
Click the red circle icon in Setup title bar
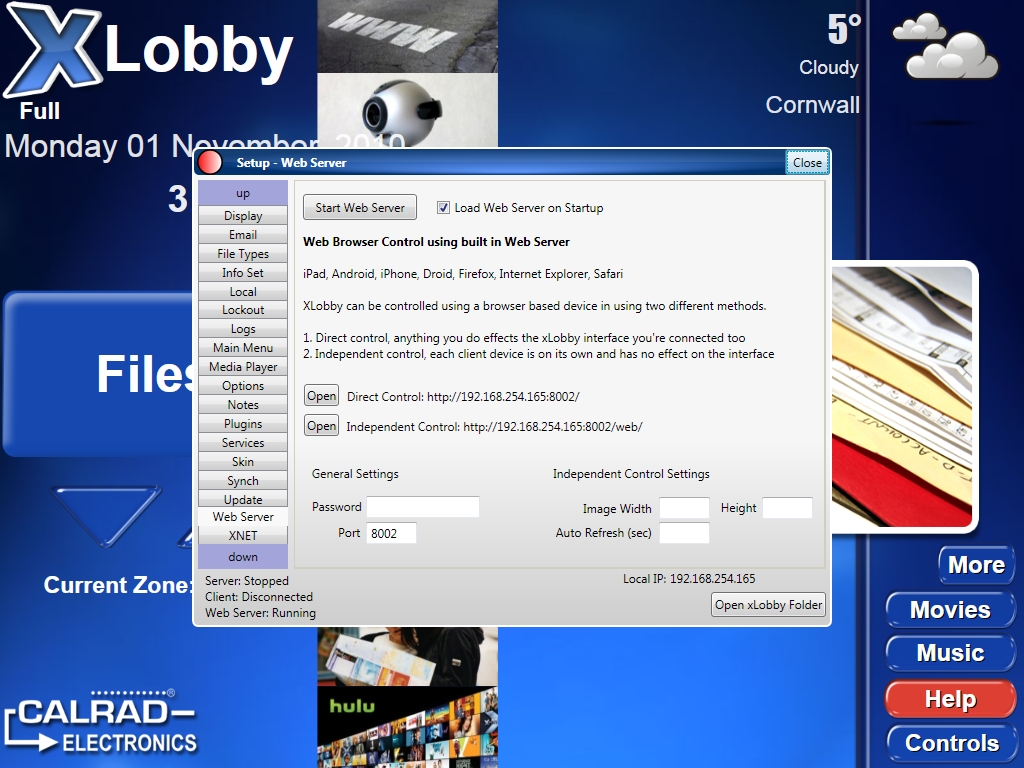(210, 163)
